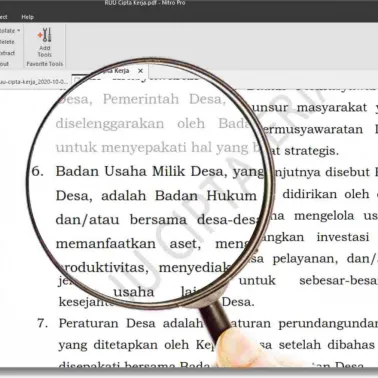
Task: Click the words 'Peraturan Desa adalah'
Action: coord(131,323)
